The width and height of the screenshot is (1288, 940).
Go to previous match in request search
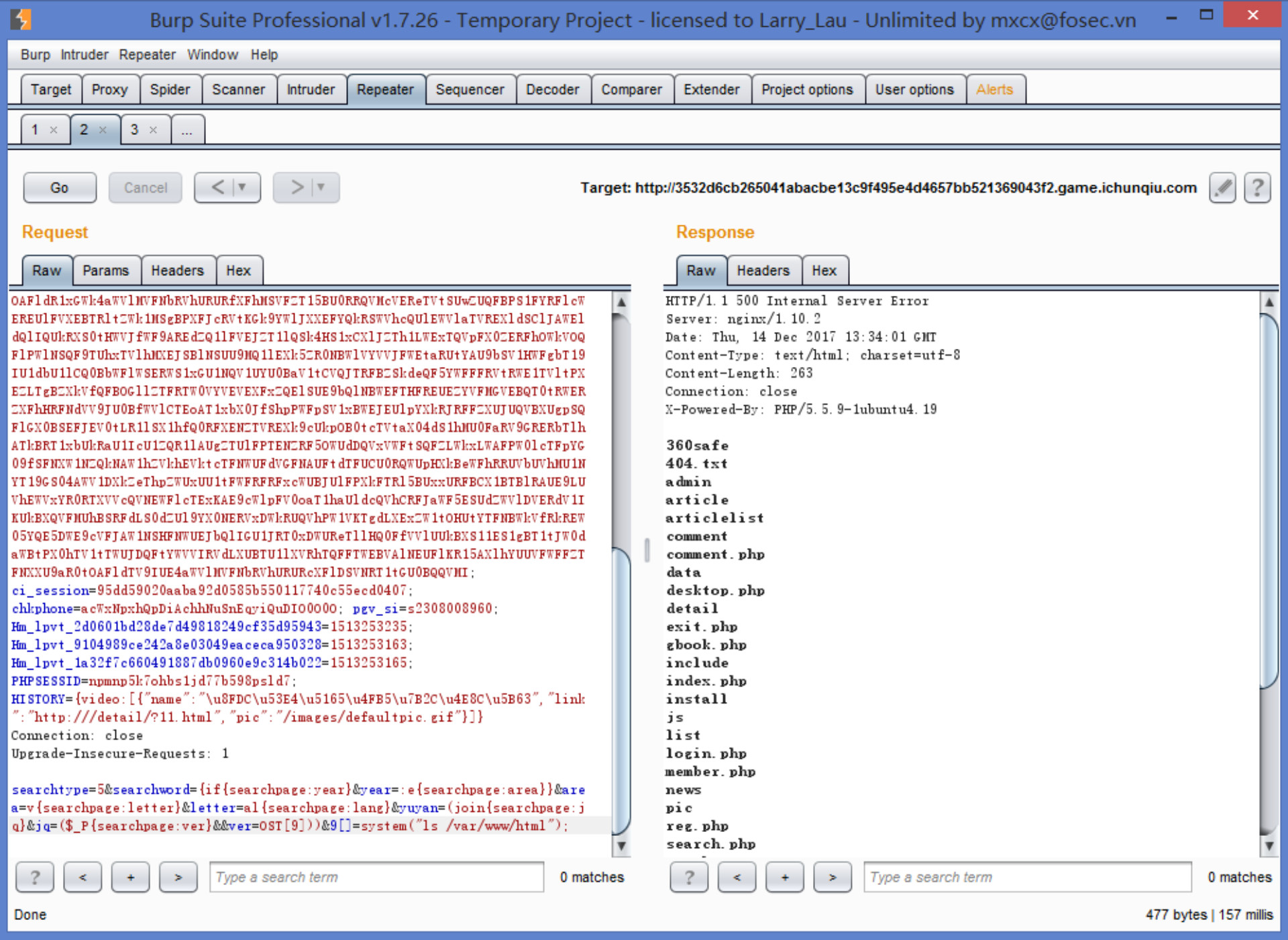point(83,877)
